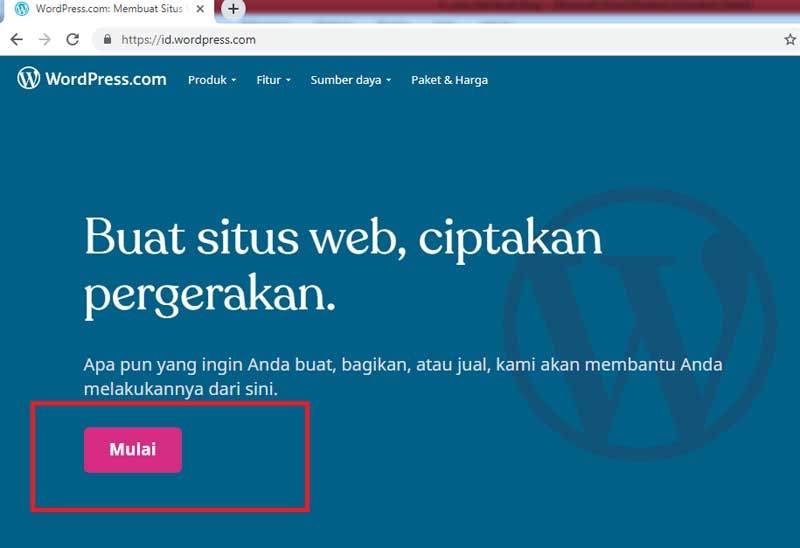Click the headline 'Buat situs web, ciptakan pergerakan.'
The height and width of the screenshot is (548, 800).
(343, 267)
